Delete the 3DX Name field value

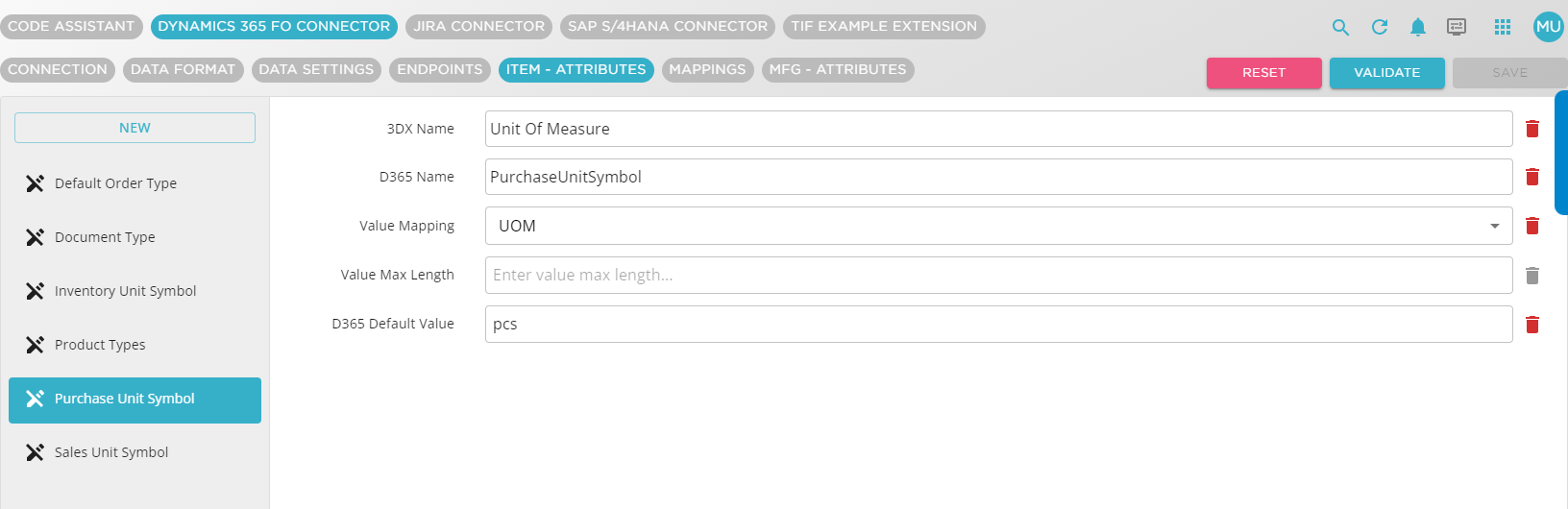[x=1532, y=129]
